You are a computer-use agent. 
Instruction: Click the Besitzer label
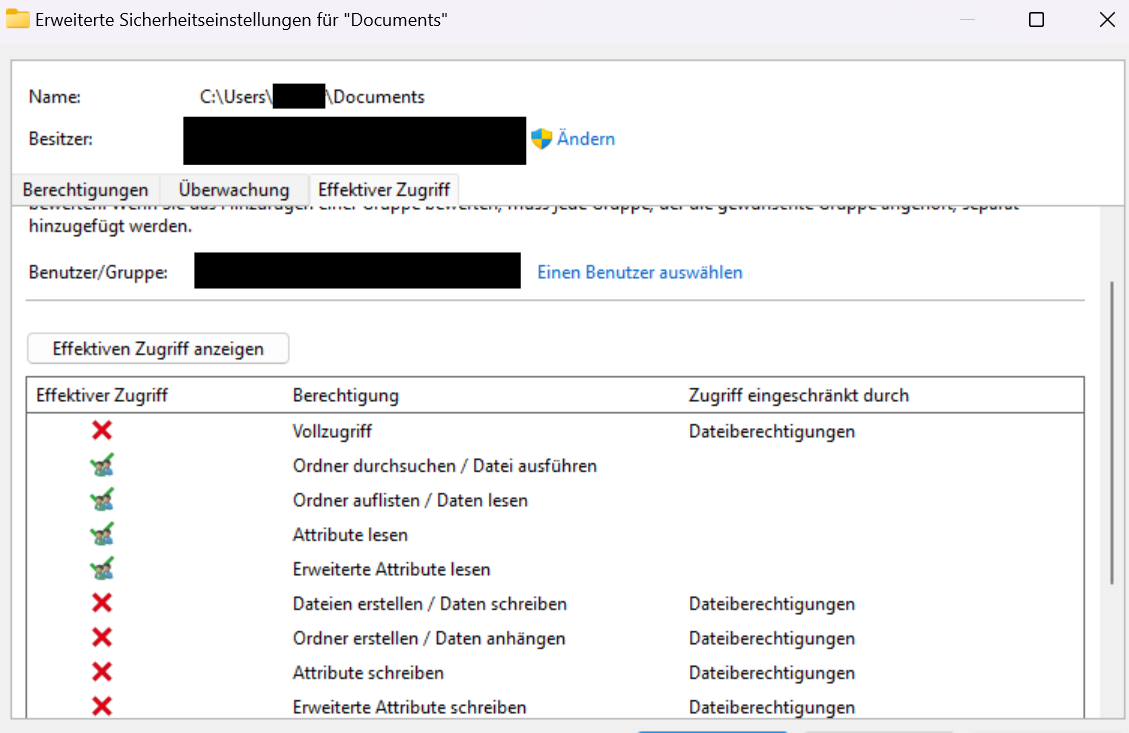60,139
